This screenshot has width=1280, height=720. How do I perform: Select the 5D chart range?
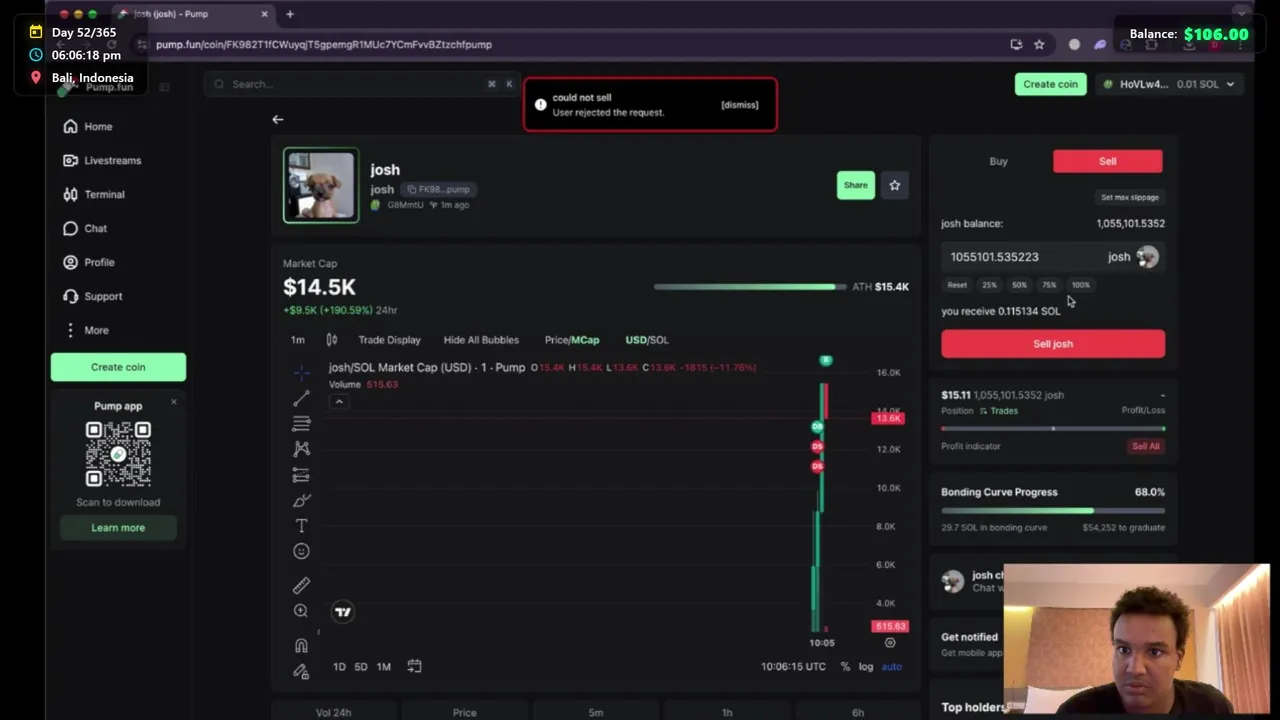[x=361, y=667]
